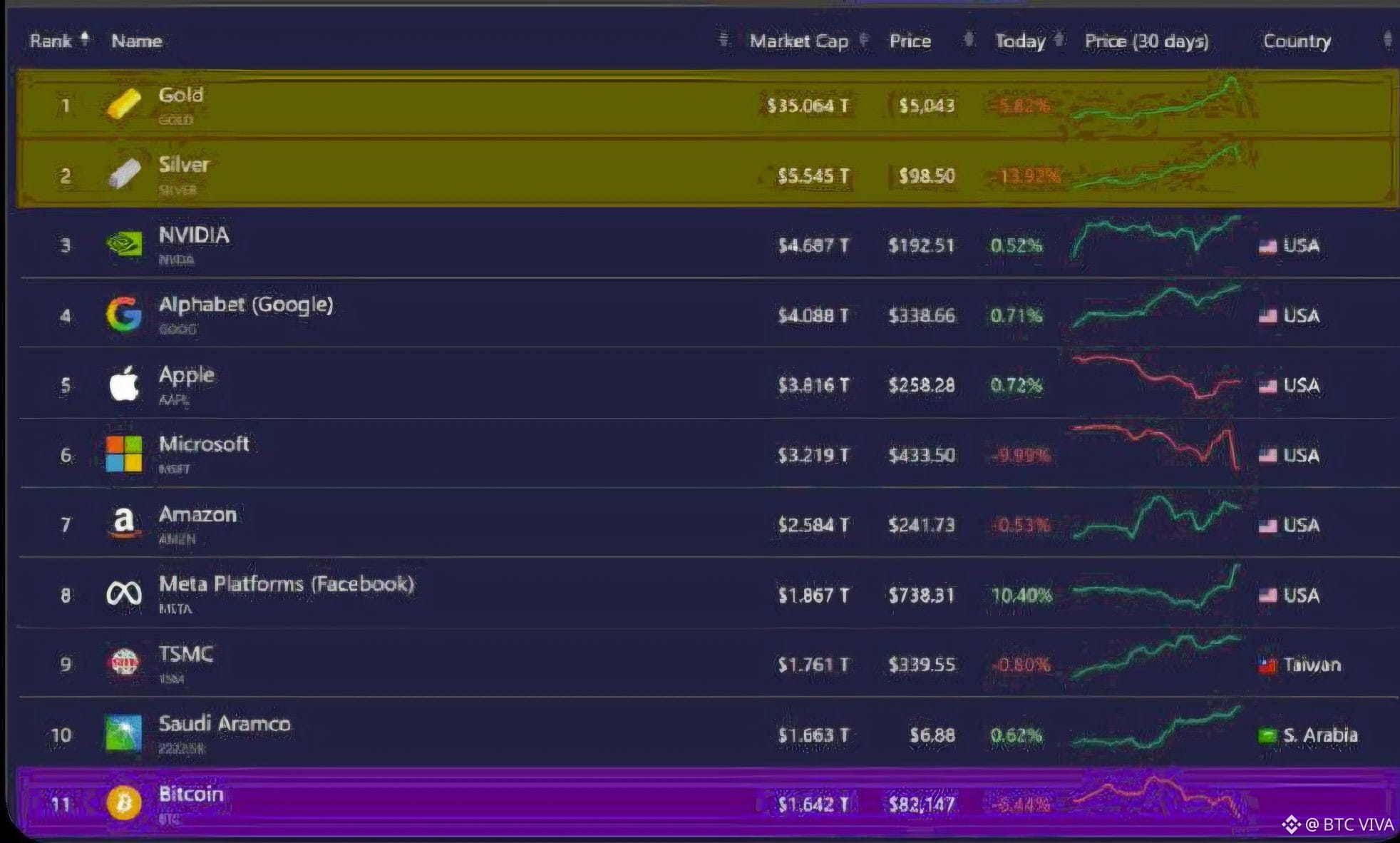Click the Meta Platforms logo icon
Screen dimensions: 1400x843
[x=123, y=593]
